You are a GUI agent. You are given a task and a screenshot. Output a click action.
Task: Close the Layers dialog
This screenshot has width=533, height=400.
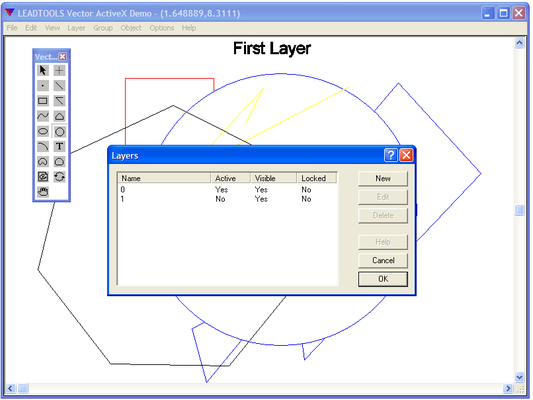pos(406,155)
